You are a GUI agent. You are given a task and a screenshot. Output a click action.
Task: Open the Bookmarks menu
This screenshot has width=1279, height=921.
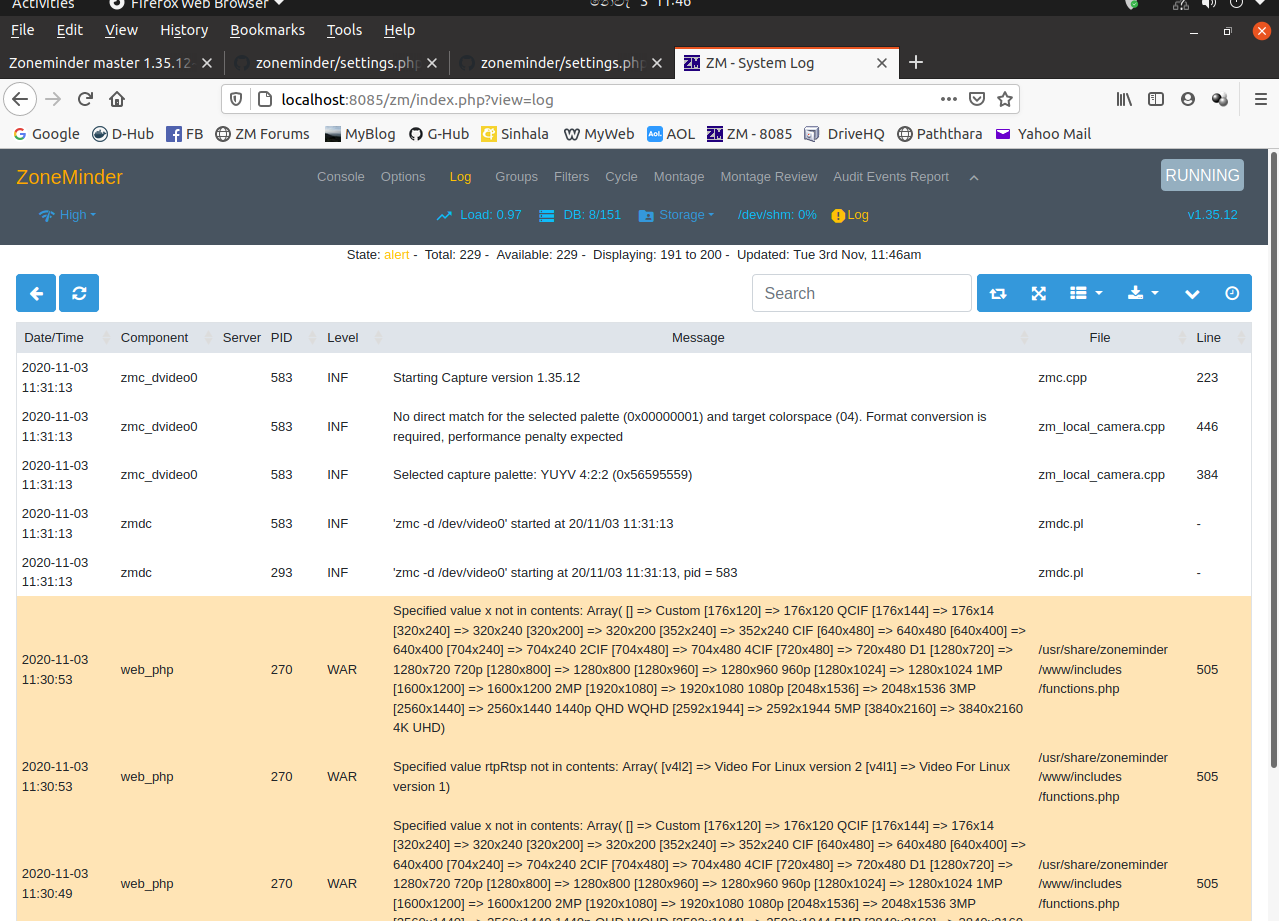coord(267,30)
